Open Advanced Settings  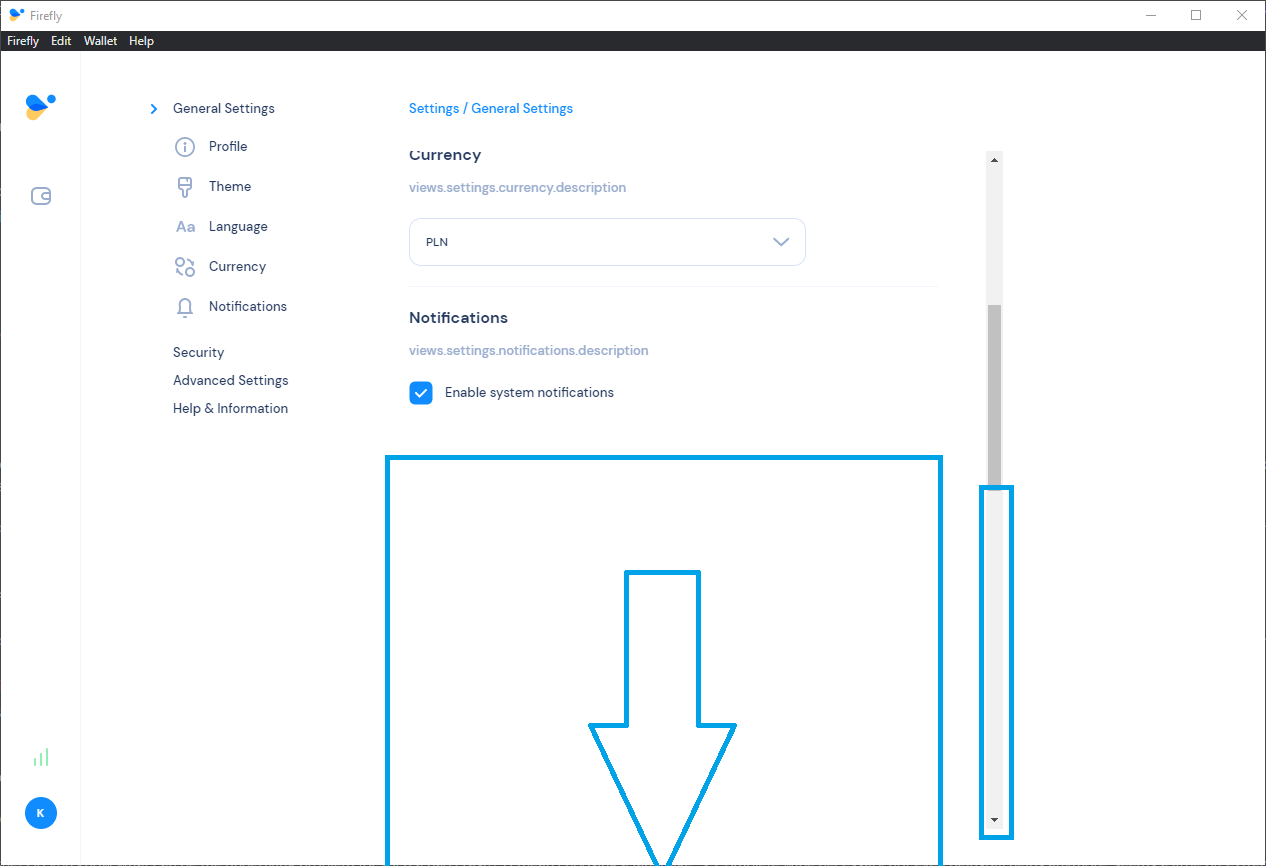230,380
